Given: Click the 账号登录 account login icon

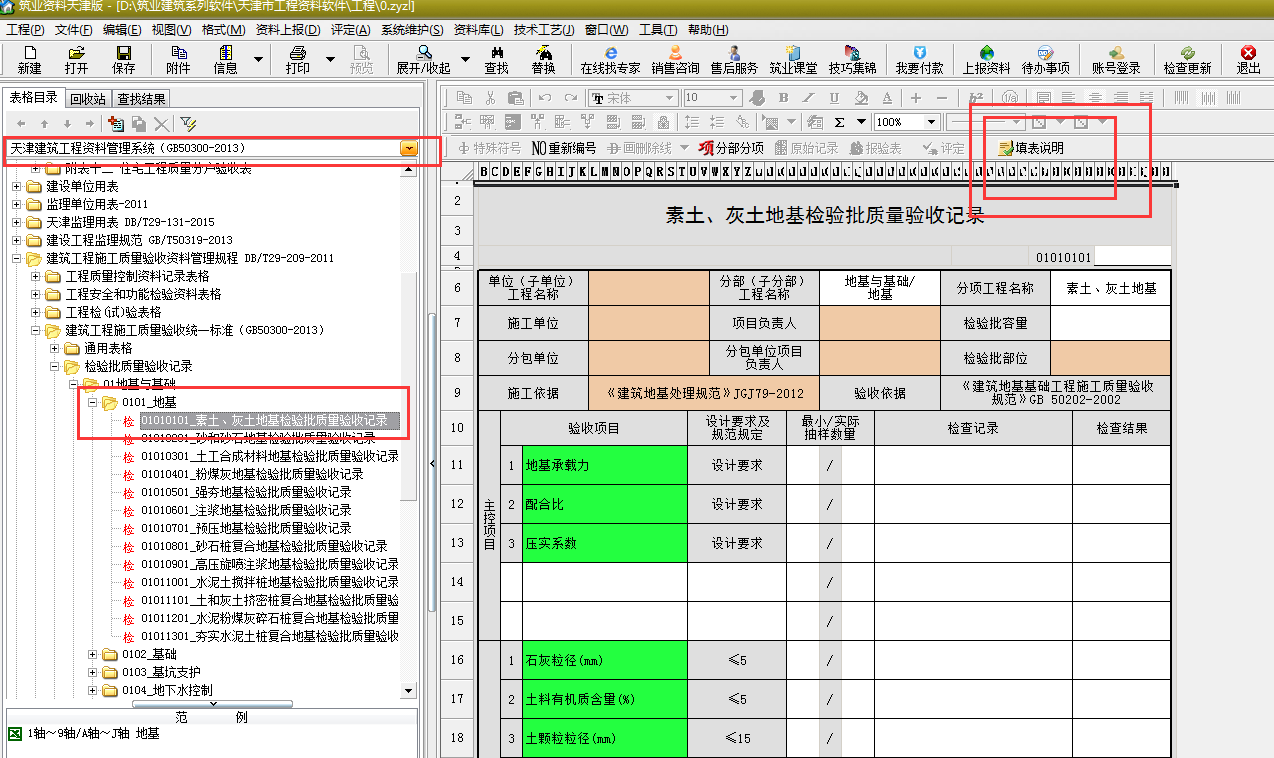Looking at the screenshot, I should (1115, 59).
